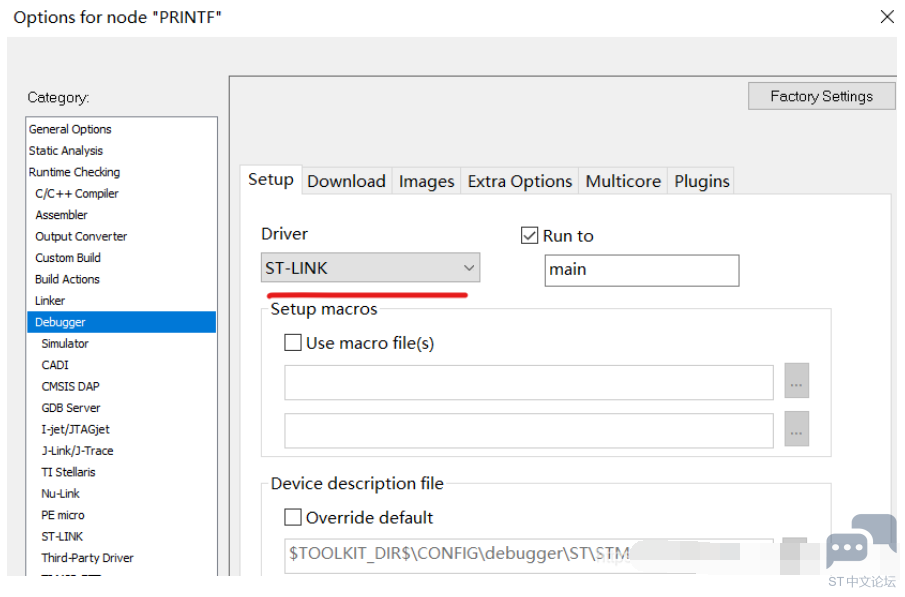Select the Multicore tab
This screenshot has height=597, width=905.
(623, 181)
